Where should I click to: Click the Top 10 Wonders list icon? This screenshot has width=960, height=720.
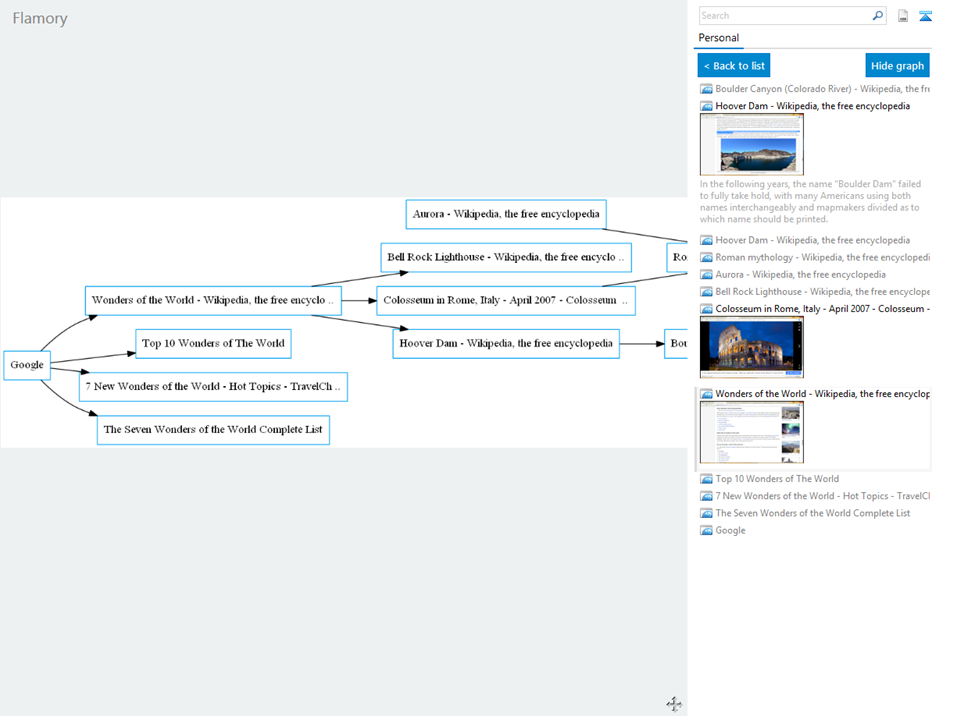(x=707, y=479)
